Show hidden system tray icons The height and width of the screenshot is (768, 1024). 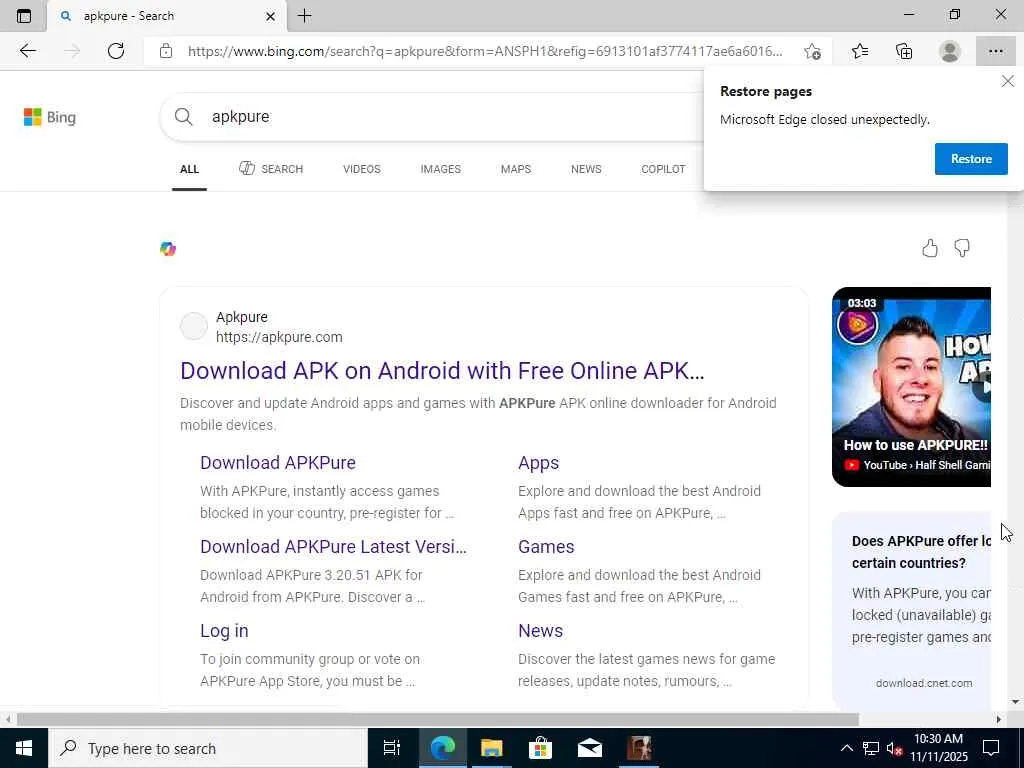coord(846,748)
